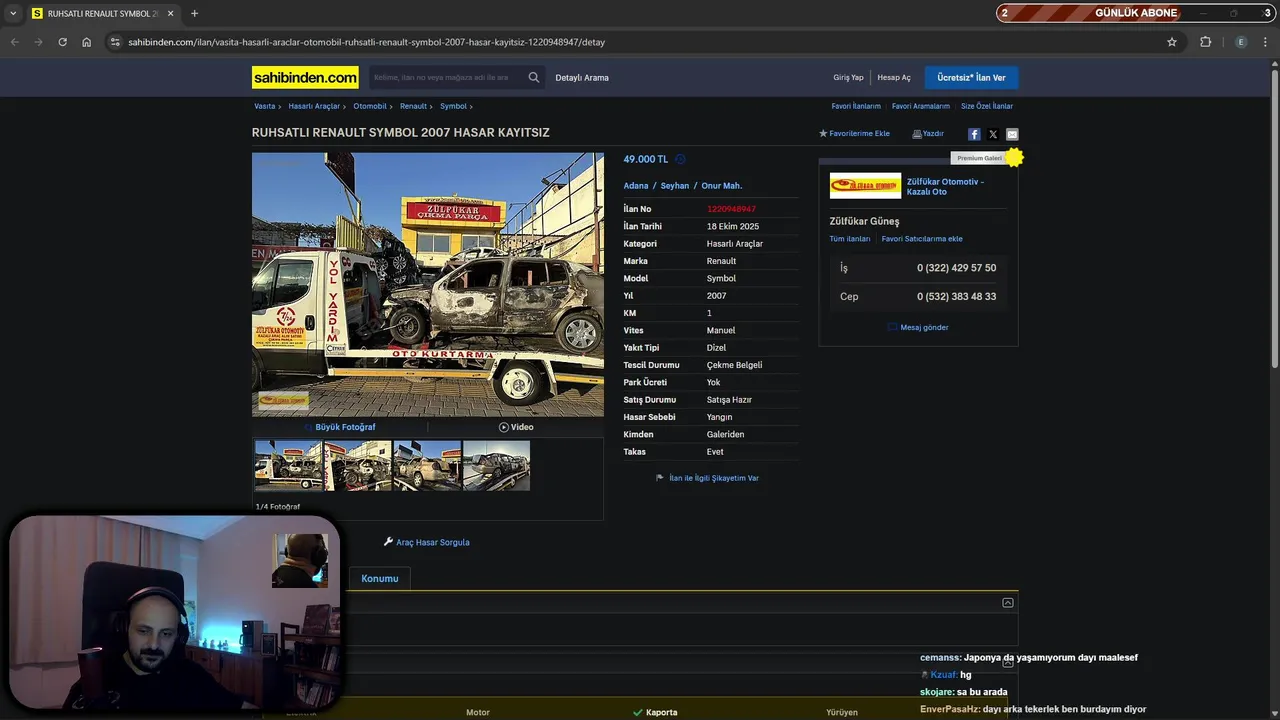Click the browser address bar URL
The image size is (1280, 720).
click(366, 42)
